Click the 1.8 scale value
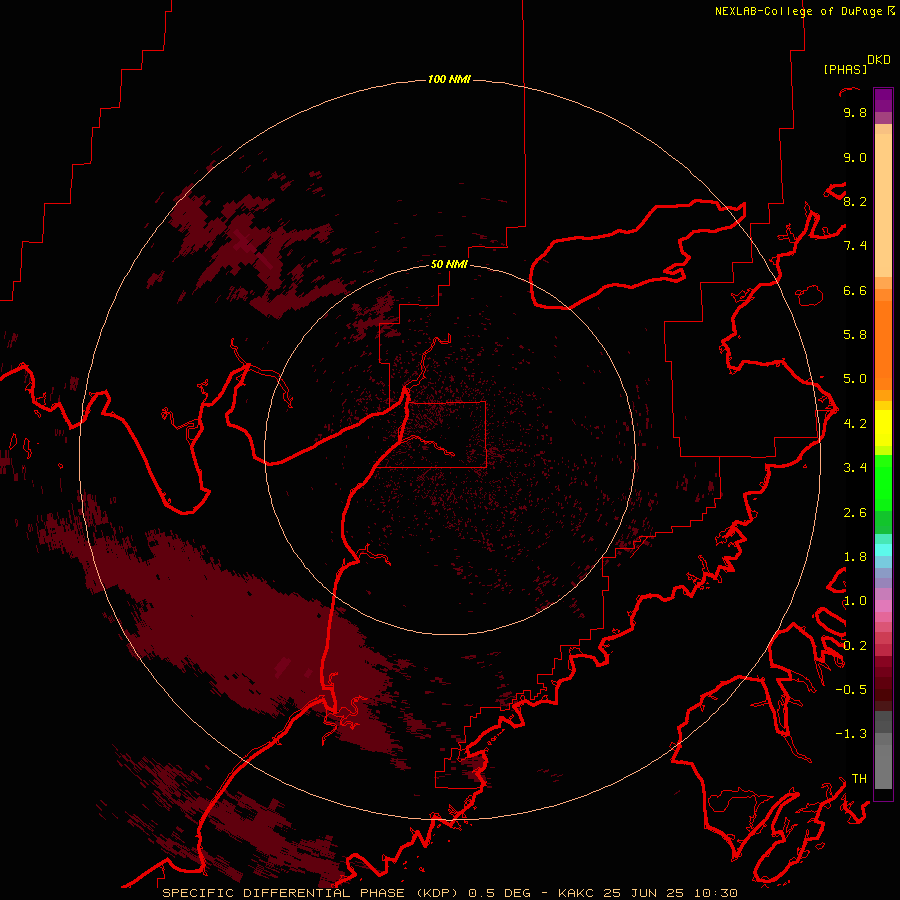Screen dimensions: 900x900 [x=855, y=557]
